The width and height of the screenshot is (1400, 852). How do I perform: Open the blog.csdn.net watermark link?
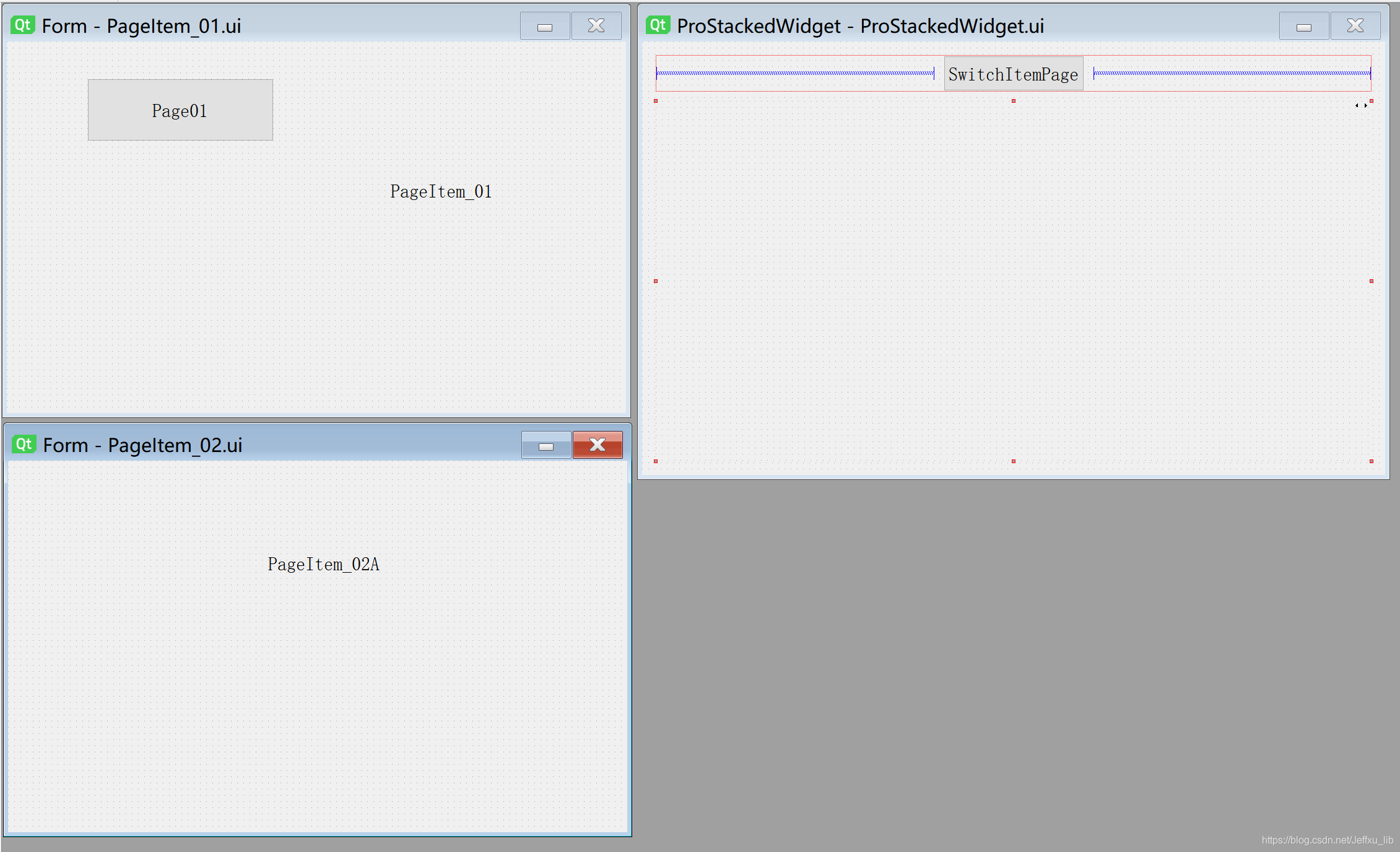tap(1327, 840)
